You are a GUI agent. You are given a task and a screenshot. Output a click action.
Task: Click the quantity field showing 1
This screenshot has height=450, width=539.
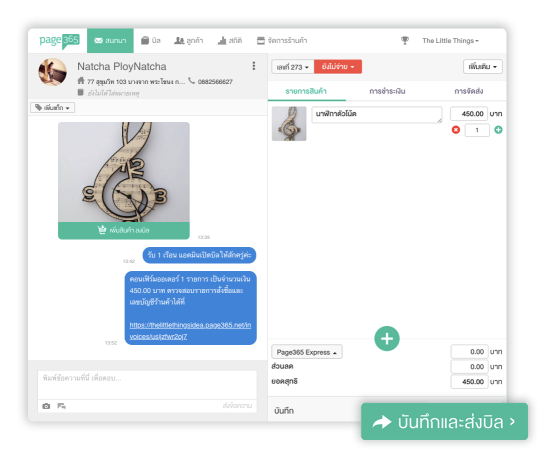coord(477,130)
